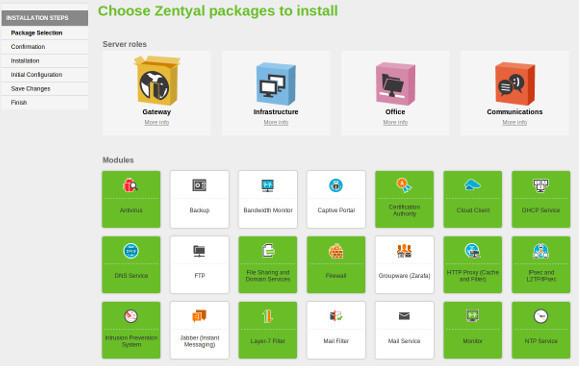579x366 pixels.
Task: Click the Office role label
Action: point(395,112)
